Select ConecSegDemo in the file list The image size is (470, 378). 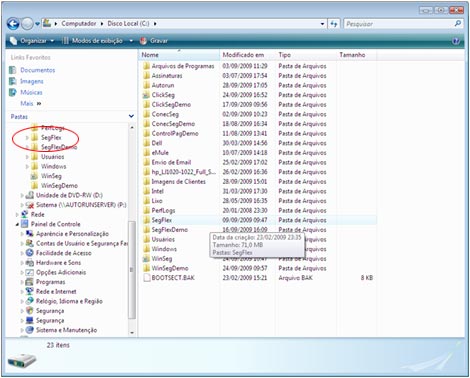click(173, 124)
